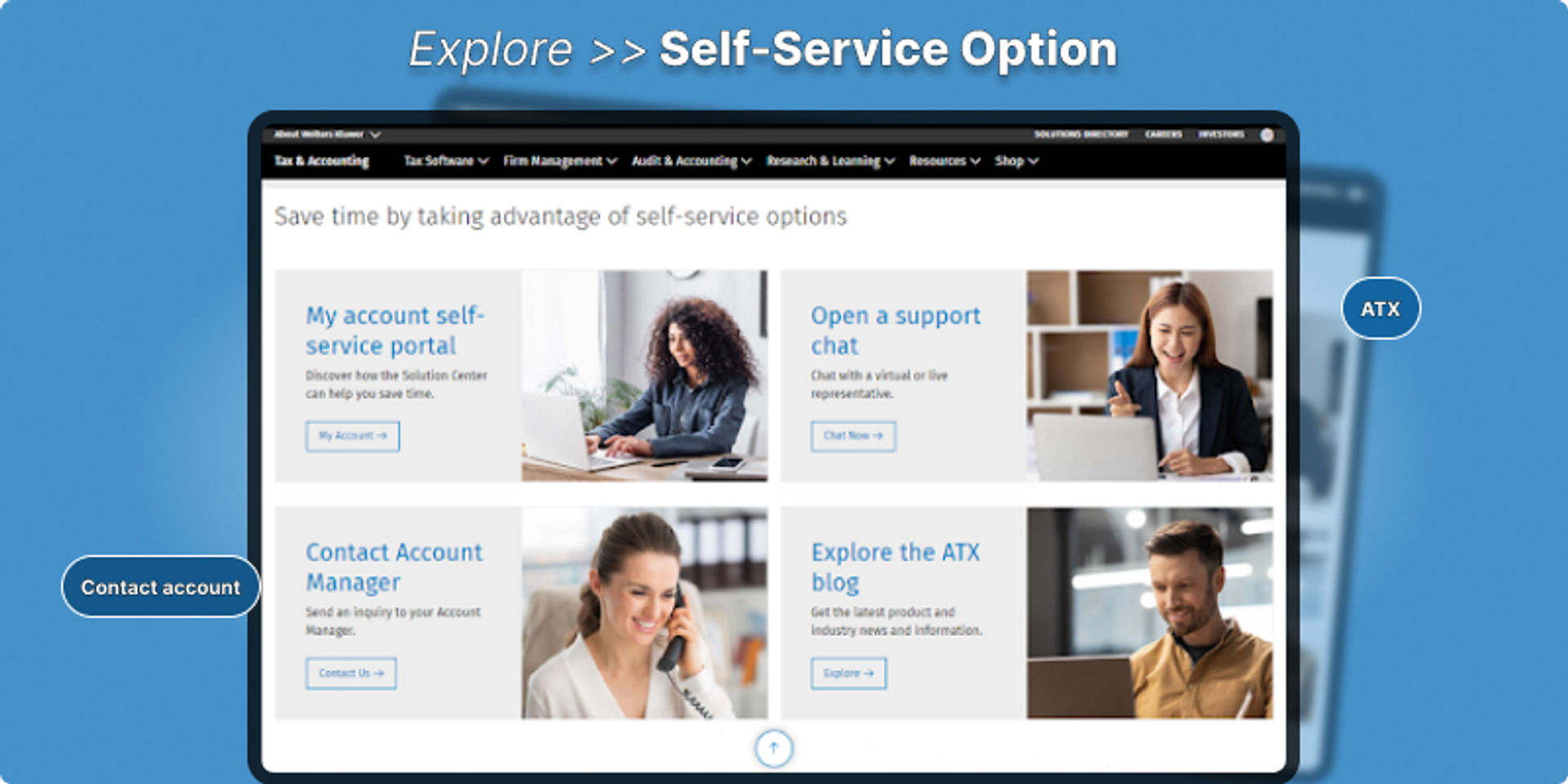
Task: Expand the Firm Management menu
Action: click(x=560, y=161)
